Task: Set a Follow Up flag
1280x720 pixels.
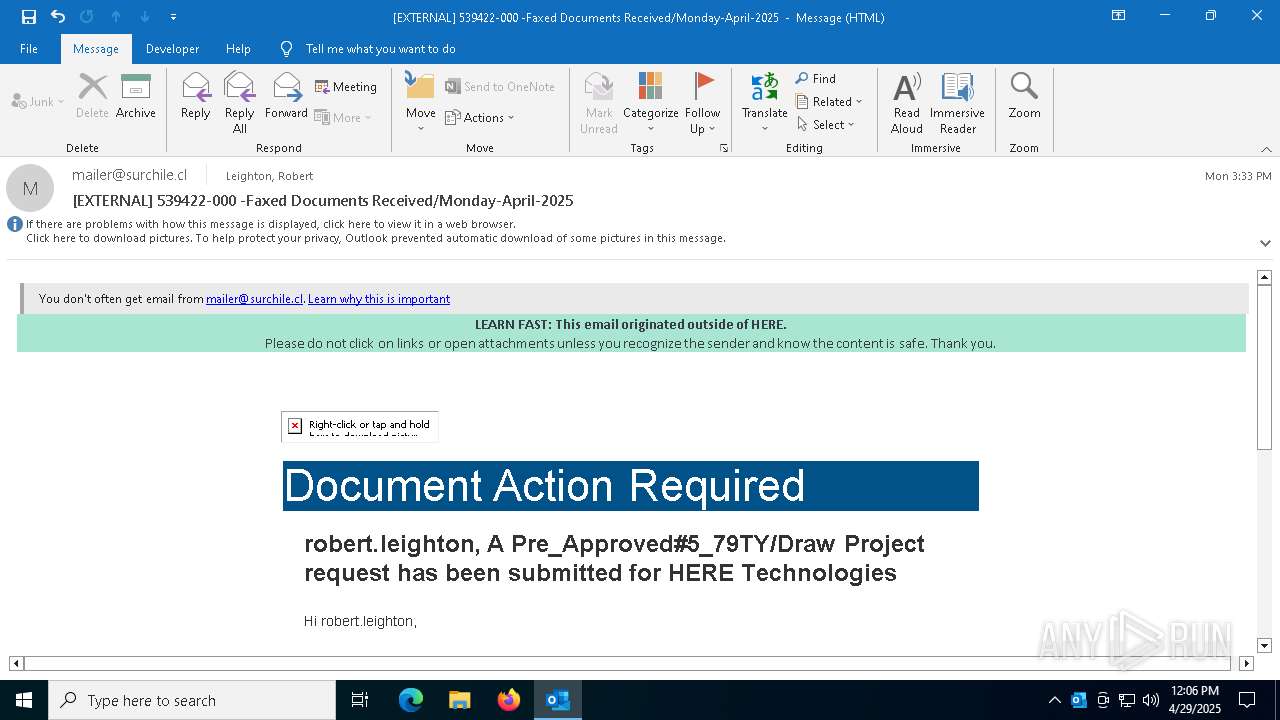Action: 703,104
